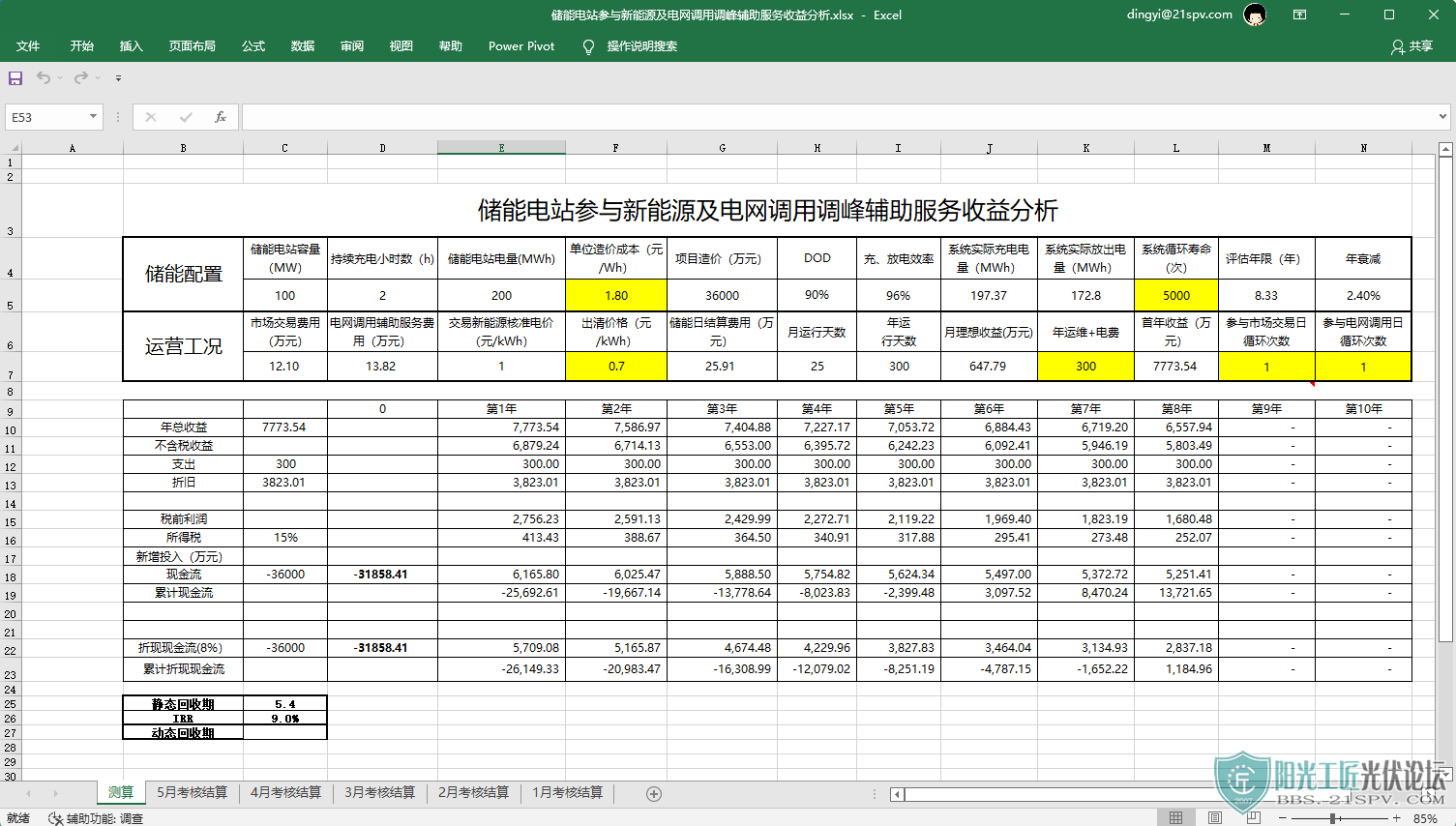Screen dimensions: 1456x826
Task: Select yellow cell with value 1.80
Action: pos(616,295)
